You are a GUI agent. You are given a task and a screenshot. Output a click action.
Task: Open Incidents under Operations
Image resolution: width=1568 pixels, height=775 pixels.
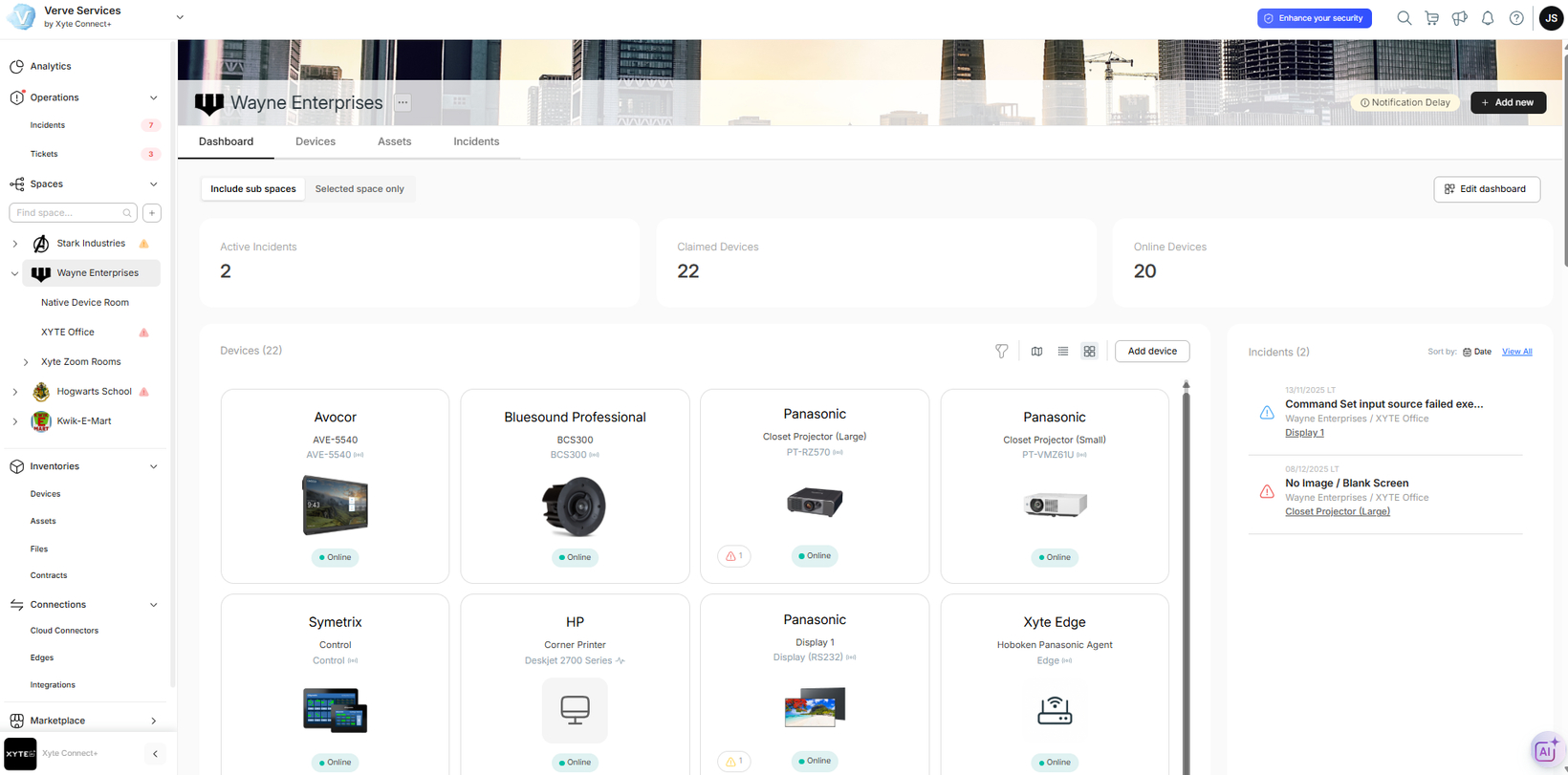(x=48, y=125)
